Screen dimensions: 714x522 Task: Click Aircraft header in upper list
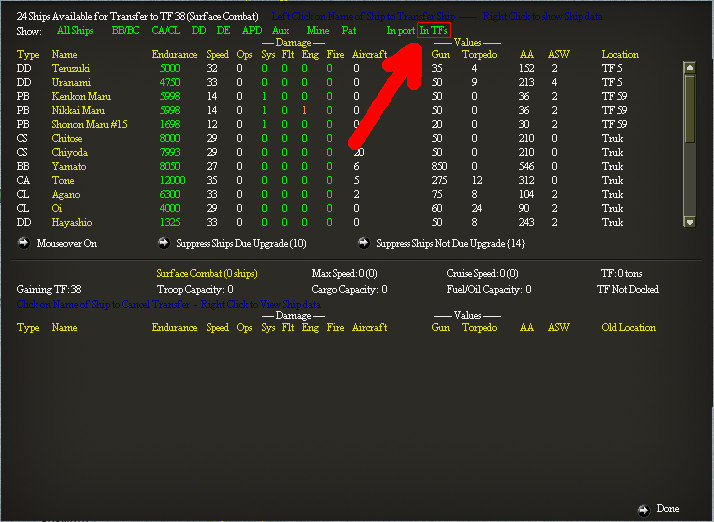point(369,55)
